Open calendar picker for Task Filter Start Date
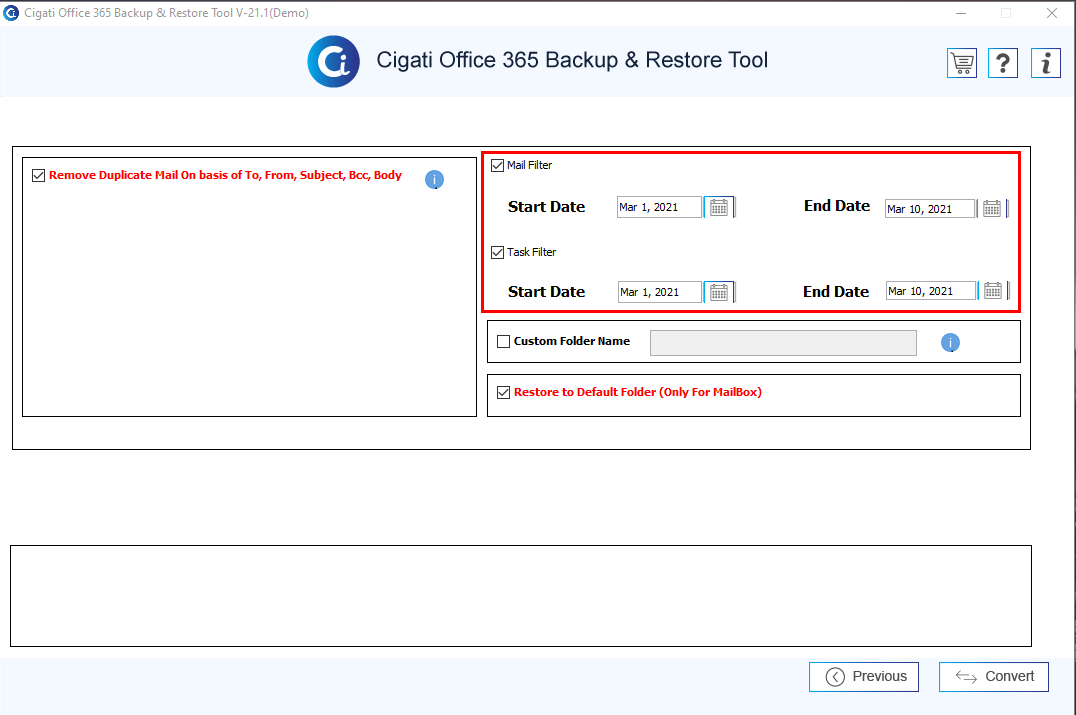The width and height of the screenshot is (1076, 715). [x=718, y=292]
